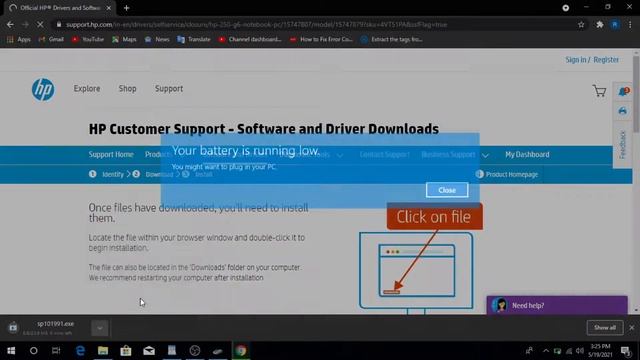Open the notifications chat icon in sidebar

tap(623, 91)
